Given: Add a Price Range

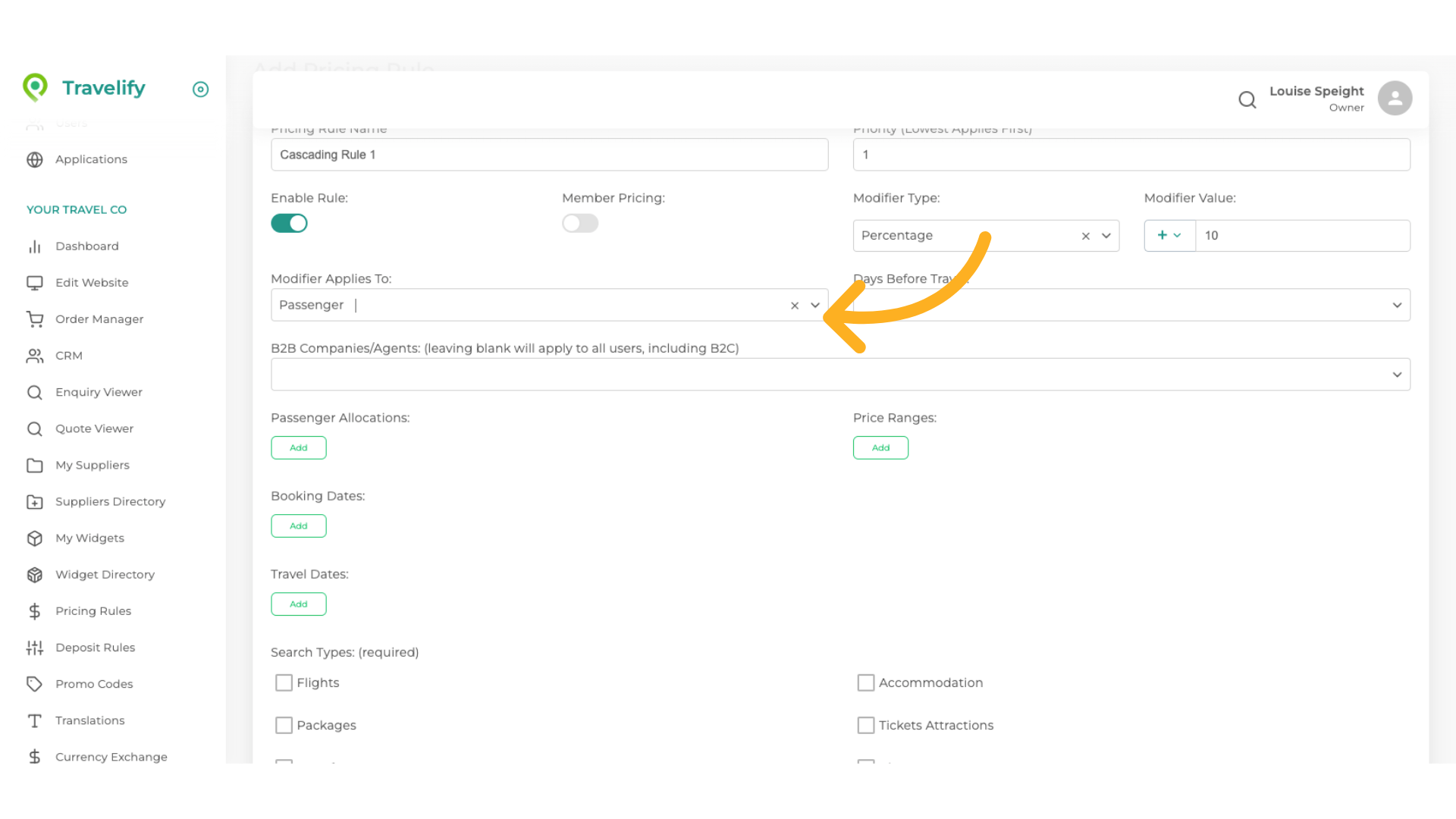Looking at the screenshot, I should pyautogui.click(x=880, y=448).
